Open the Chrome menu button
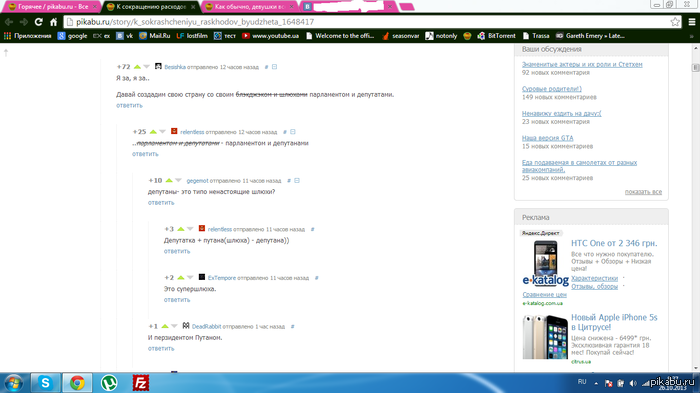This screenshot has height=393, width=700. point(692,21)
